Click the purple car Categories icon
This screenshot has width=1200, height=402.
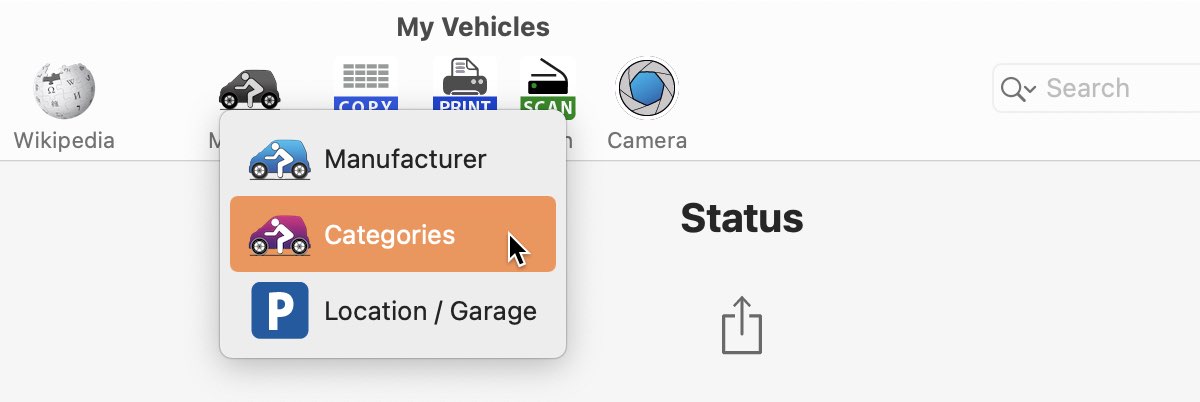click(x=279, y=235)
